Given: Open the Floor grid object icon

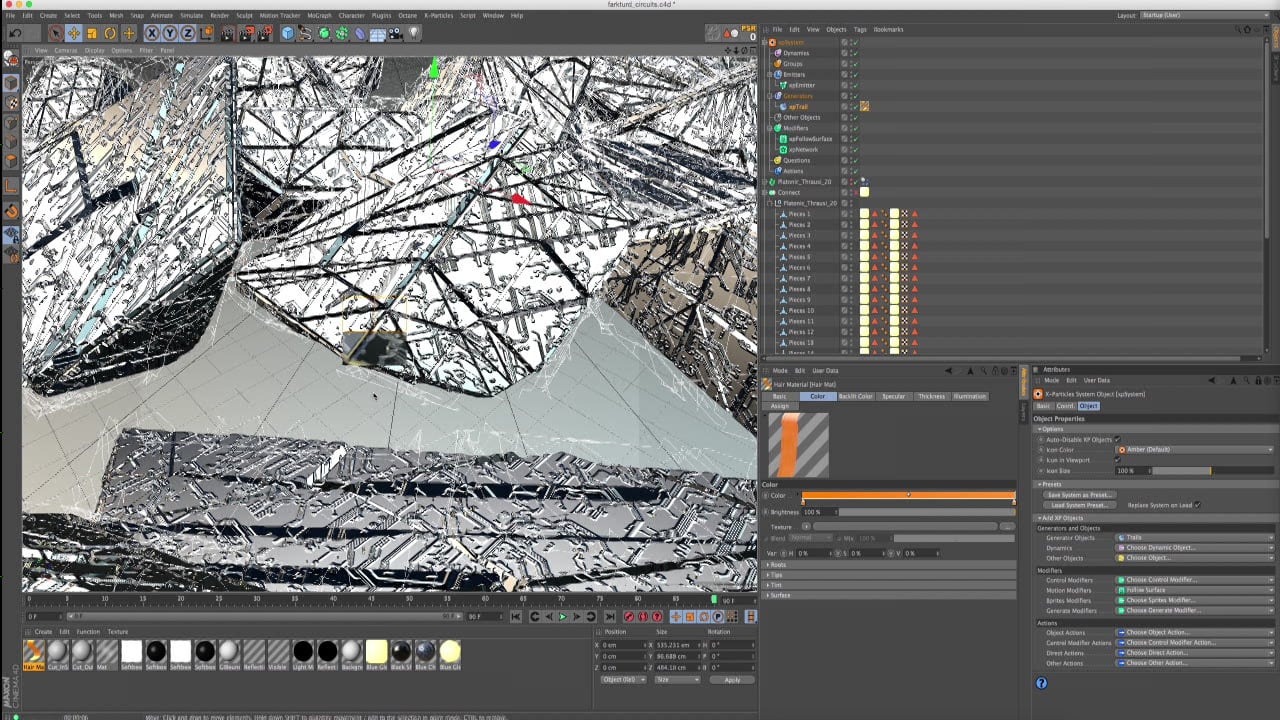Looking at the screenshot, I should 378,33.
